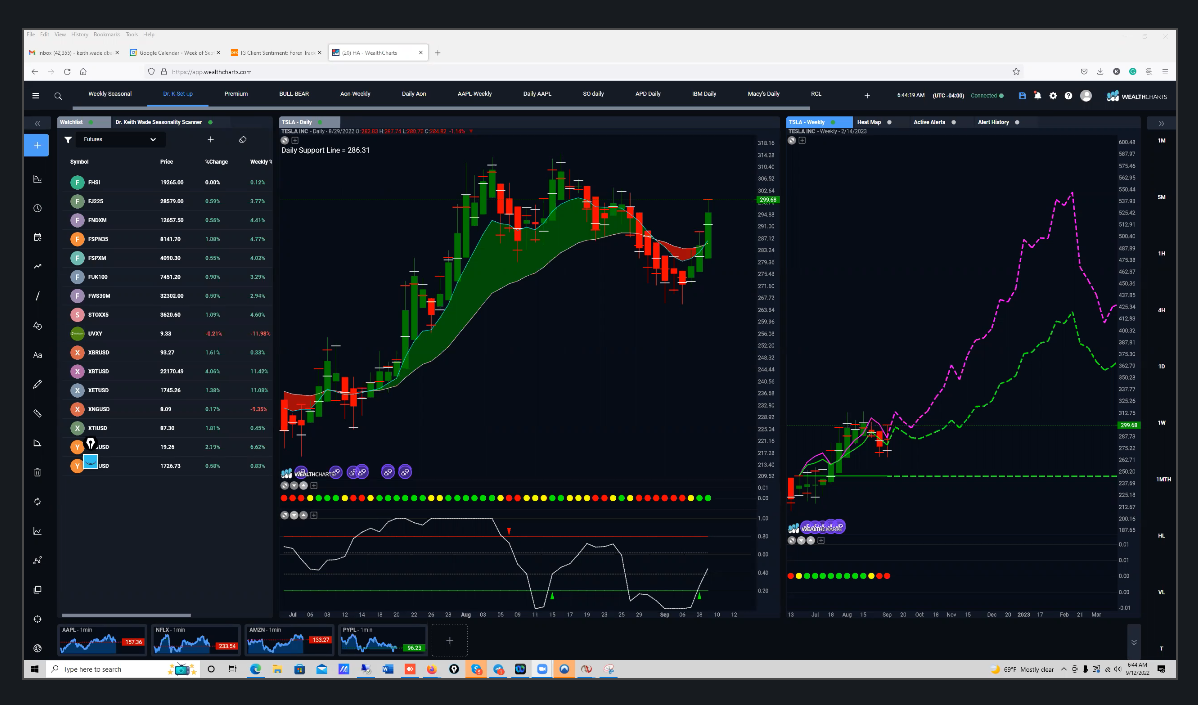Expand the right sidebar with double chevron
This screenshot has height=705, width=1198.
[1161, 123]
